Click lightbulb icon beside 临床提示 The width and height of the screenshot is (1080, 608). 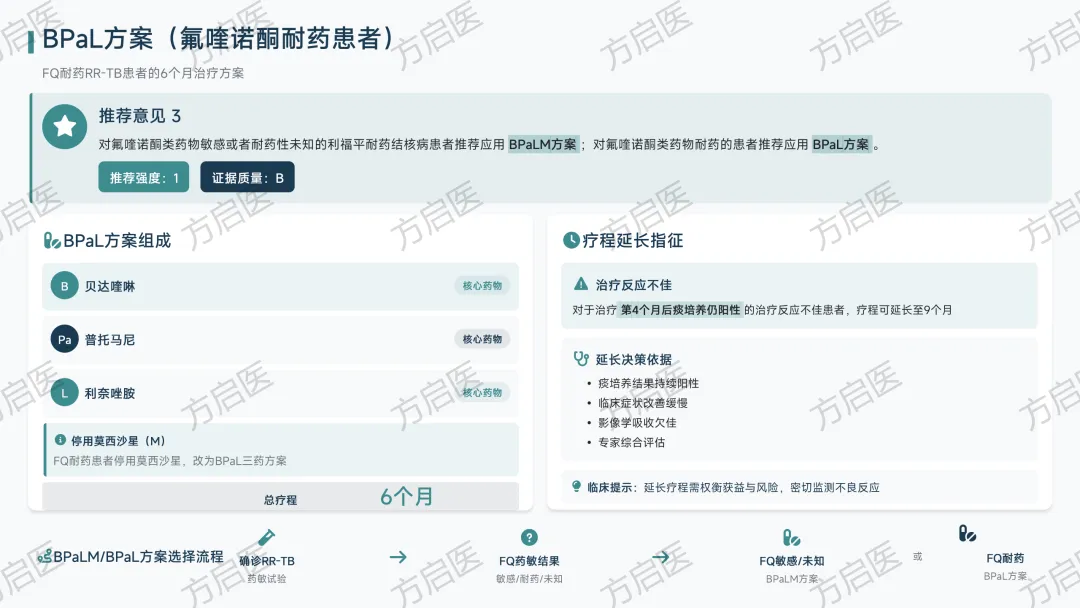tap(577, 486)
